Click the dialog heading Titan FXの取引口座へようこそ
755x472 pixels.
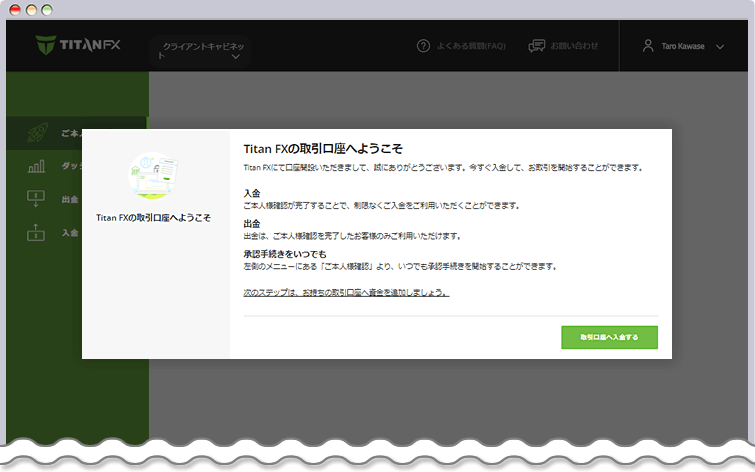(323, 149)
